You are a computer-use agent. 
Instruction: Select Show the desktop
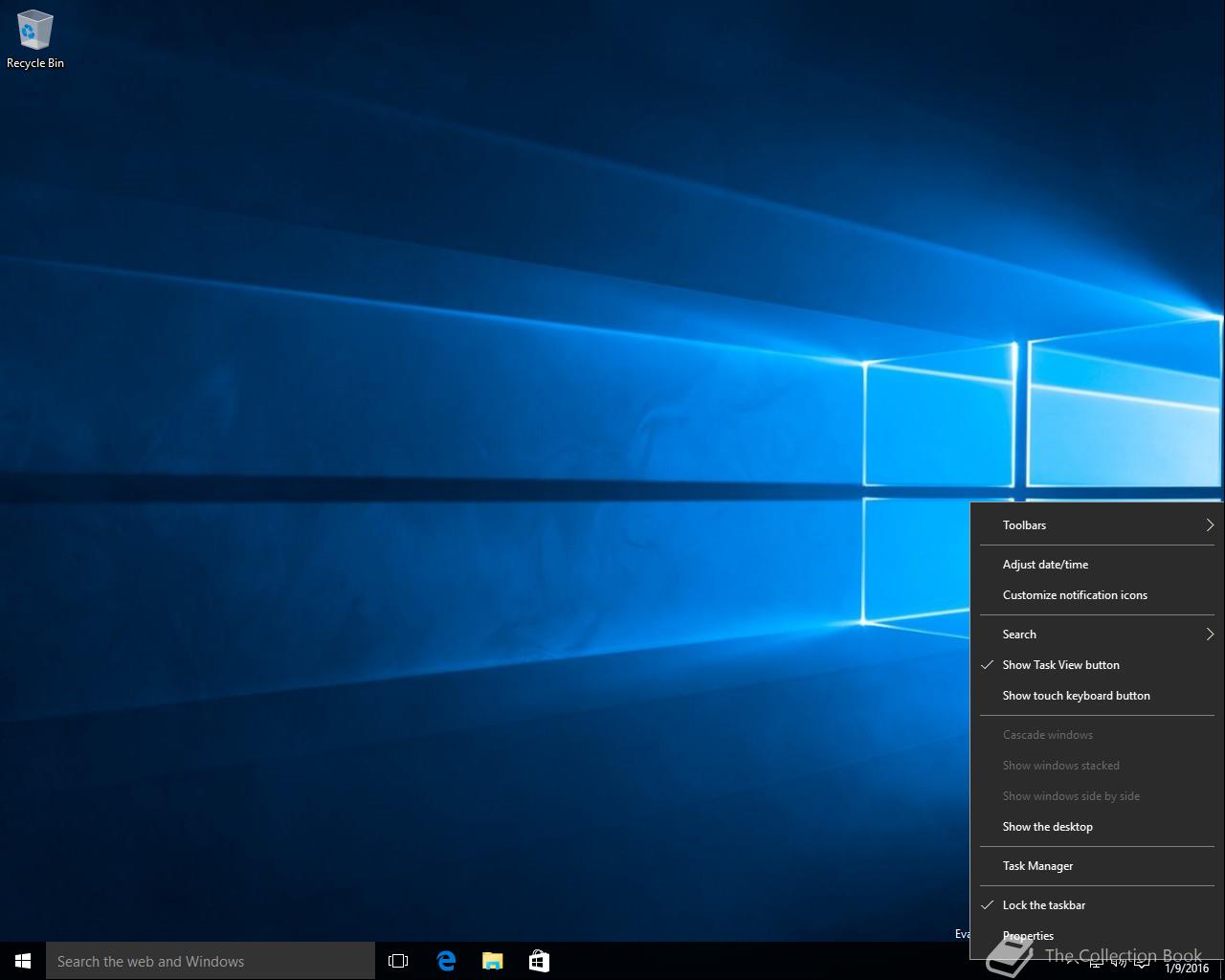(1097, 827)
